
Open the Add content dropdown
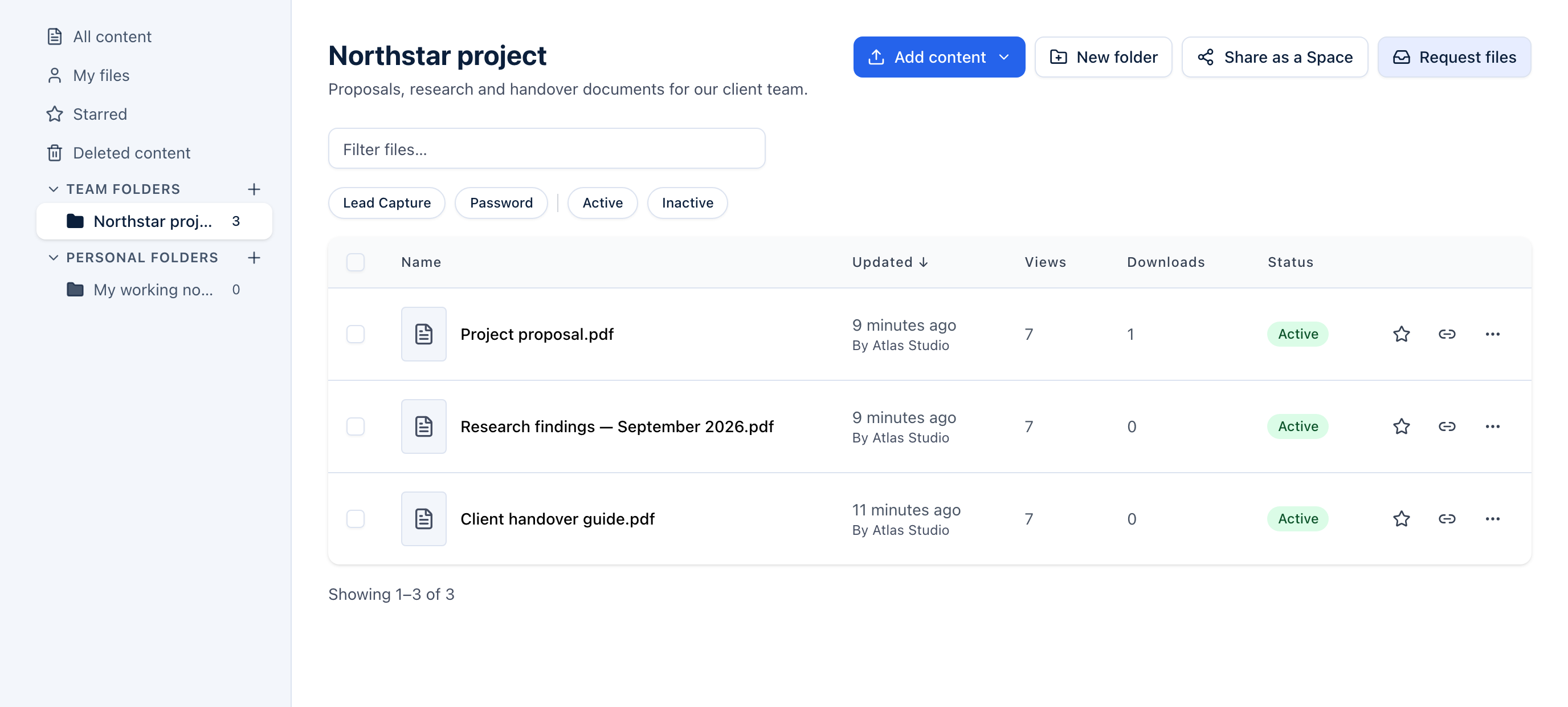click(x=938, y=57)
